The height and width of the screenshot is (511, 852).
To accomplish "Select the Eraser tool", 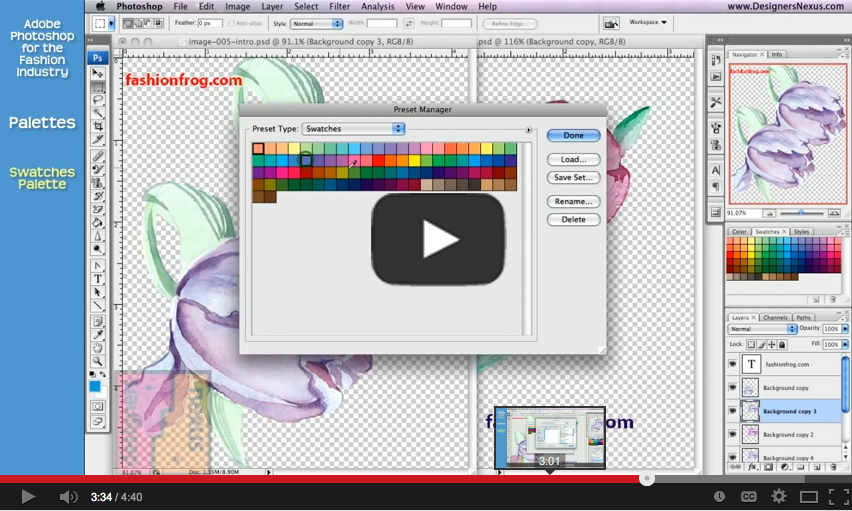I will (98, 209).
